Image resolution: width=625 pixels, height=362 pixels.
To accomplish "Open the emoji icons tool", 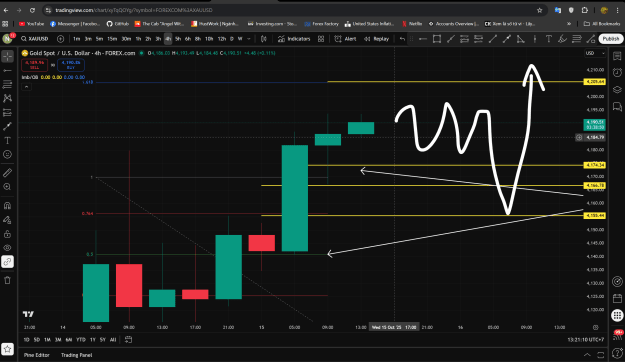I will pyautogui.click(x=8, y=154).
